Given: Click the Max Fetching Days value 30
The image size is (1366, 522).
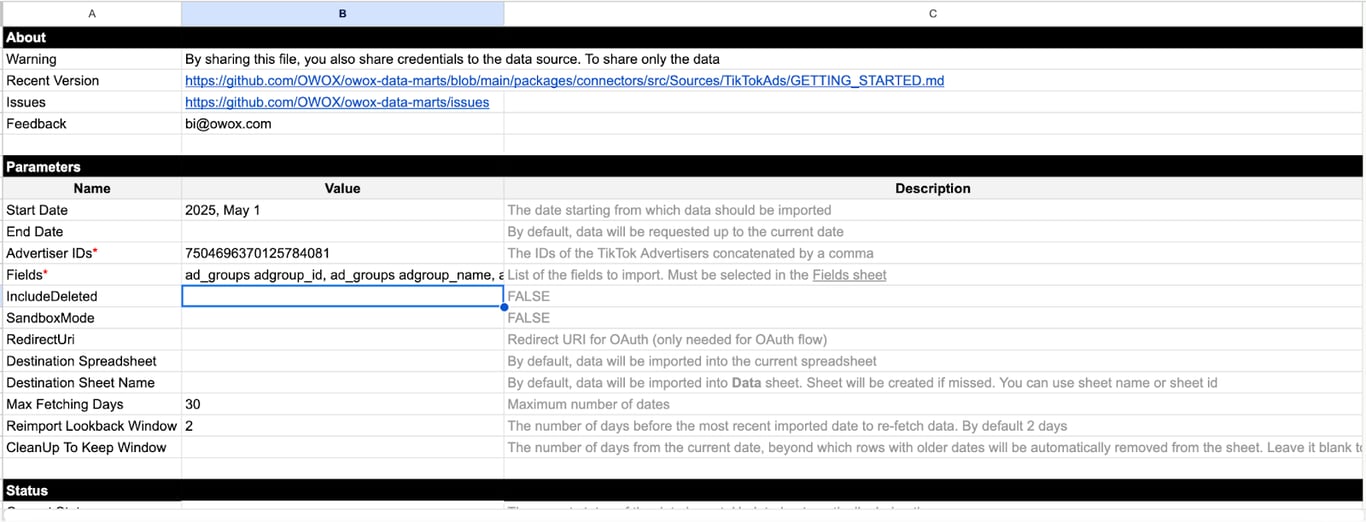Looking at the screenshot, I should (x=343, y=404).
